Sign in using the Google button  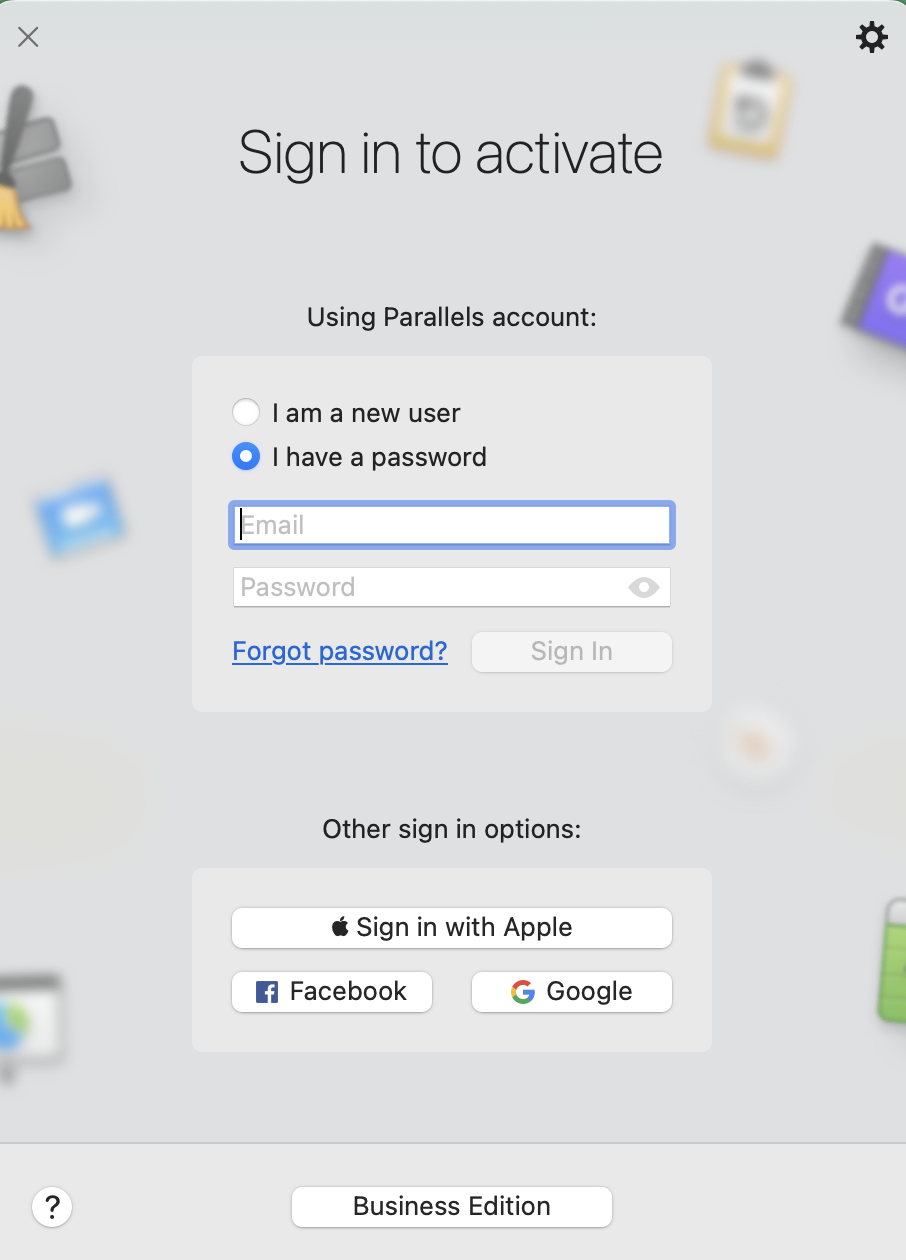(x=572, y=992)
